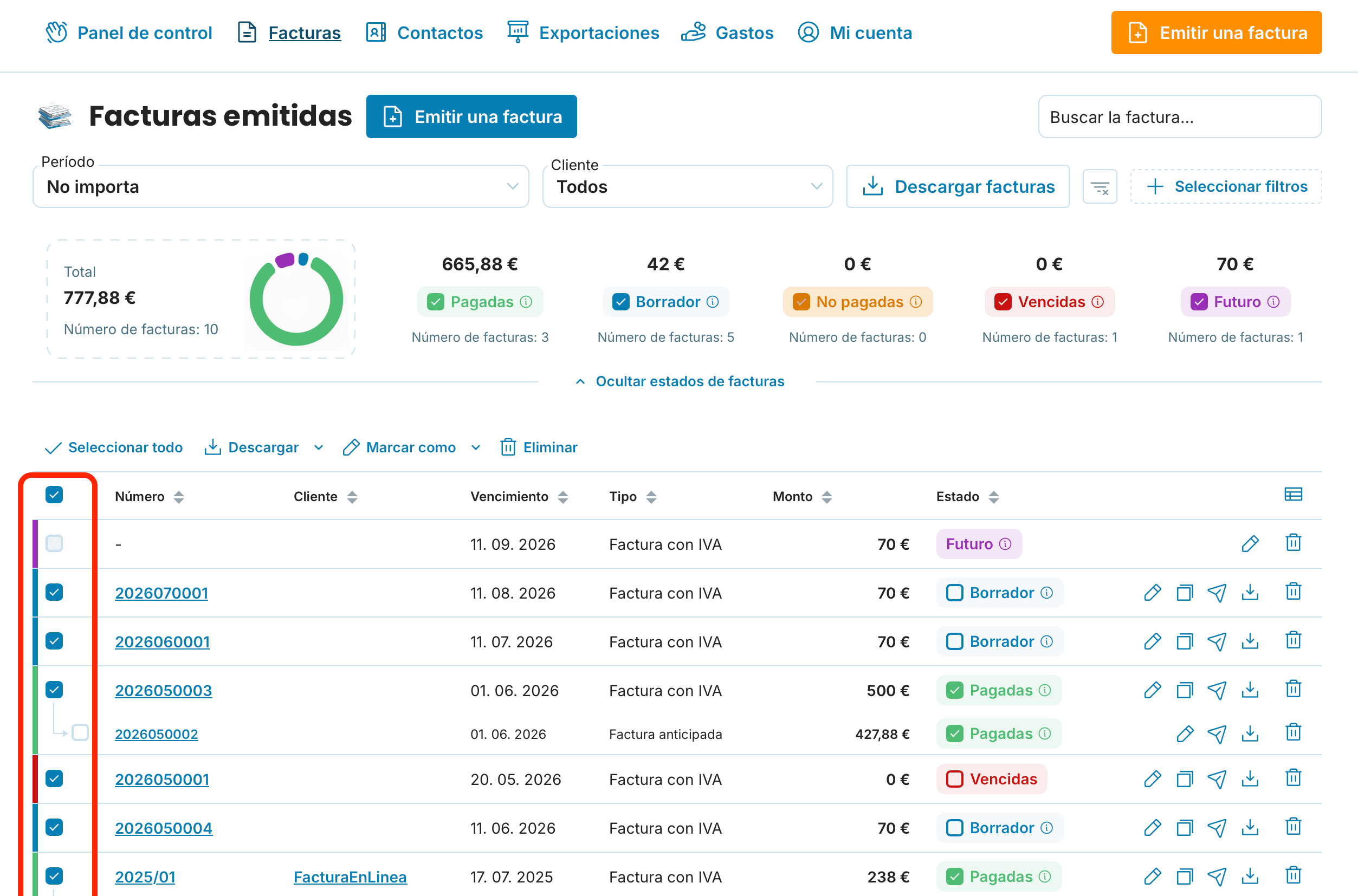1358x896 pixels.
Task: Click the orange Emitir una factura button
Action: pyautogui.click(x=1216, y=33)
